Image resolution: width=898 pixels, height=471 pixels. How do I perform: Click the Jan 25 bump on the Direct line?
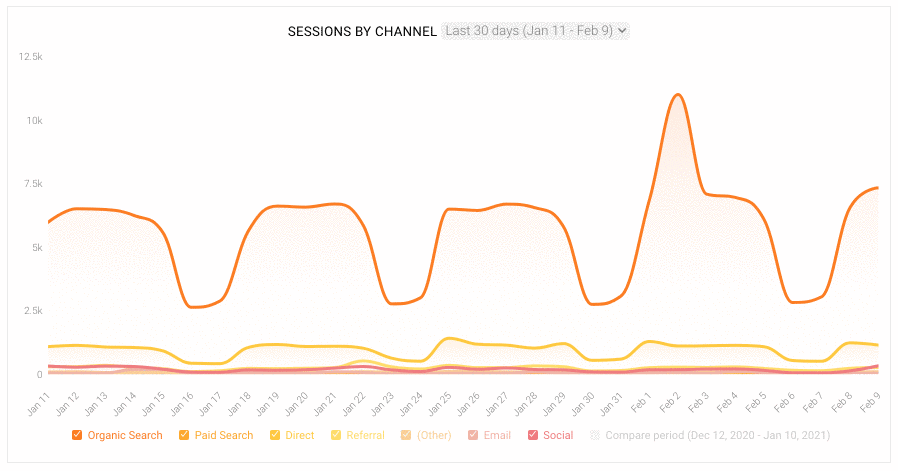click(450, 339)
